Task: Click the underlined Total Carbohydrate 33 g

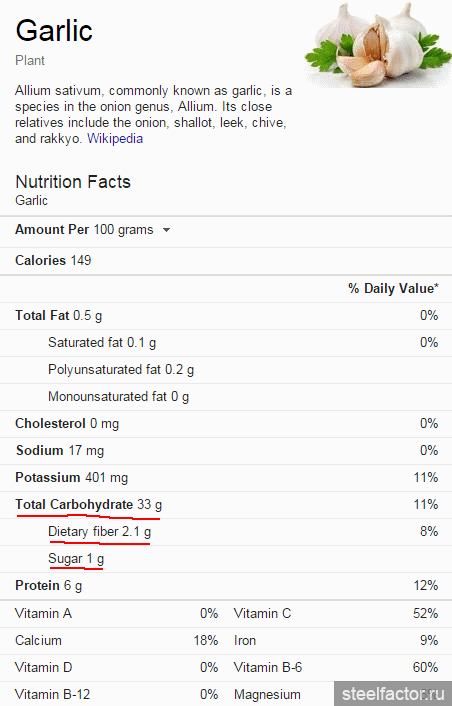Action: 89,505
